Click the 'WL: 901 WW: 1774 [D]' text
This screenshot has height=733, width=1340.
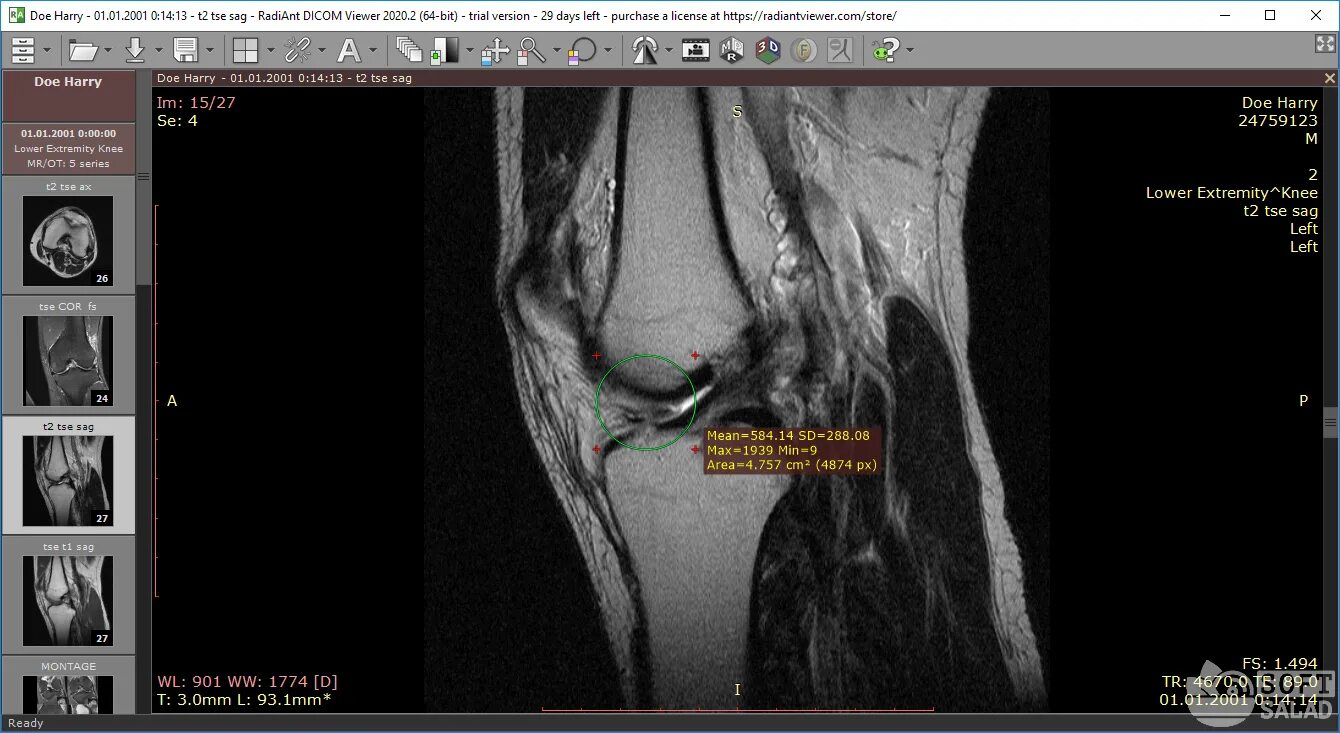[247, 682]
